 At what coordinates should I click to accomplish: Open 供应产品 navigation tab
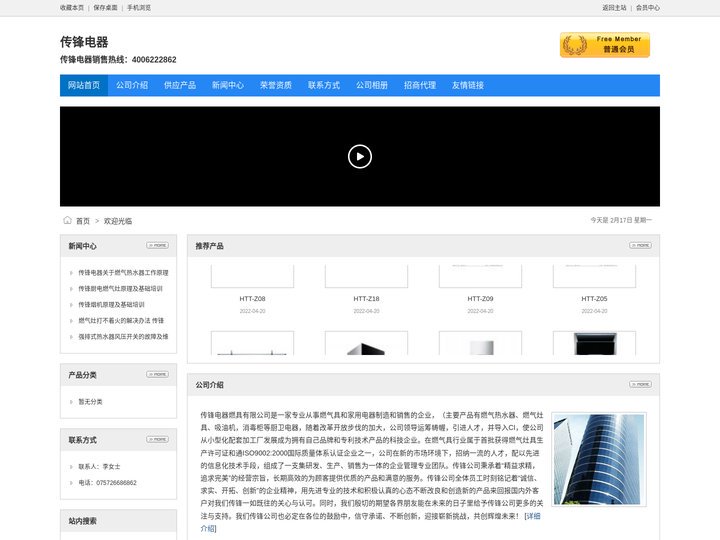(180, 85)
